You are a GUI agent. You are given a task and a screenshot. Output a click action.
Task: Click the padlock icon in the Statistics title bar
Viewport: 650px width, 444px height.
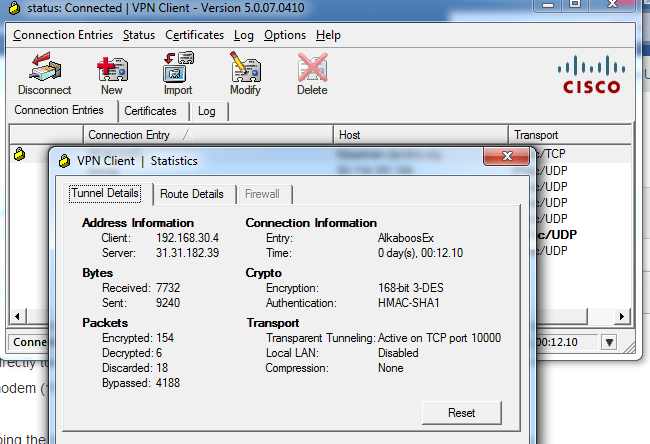(x=65, y=161)
